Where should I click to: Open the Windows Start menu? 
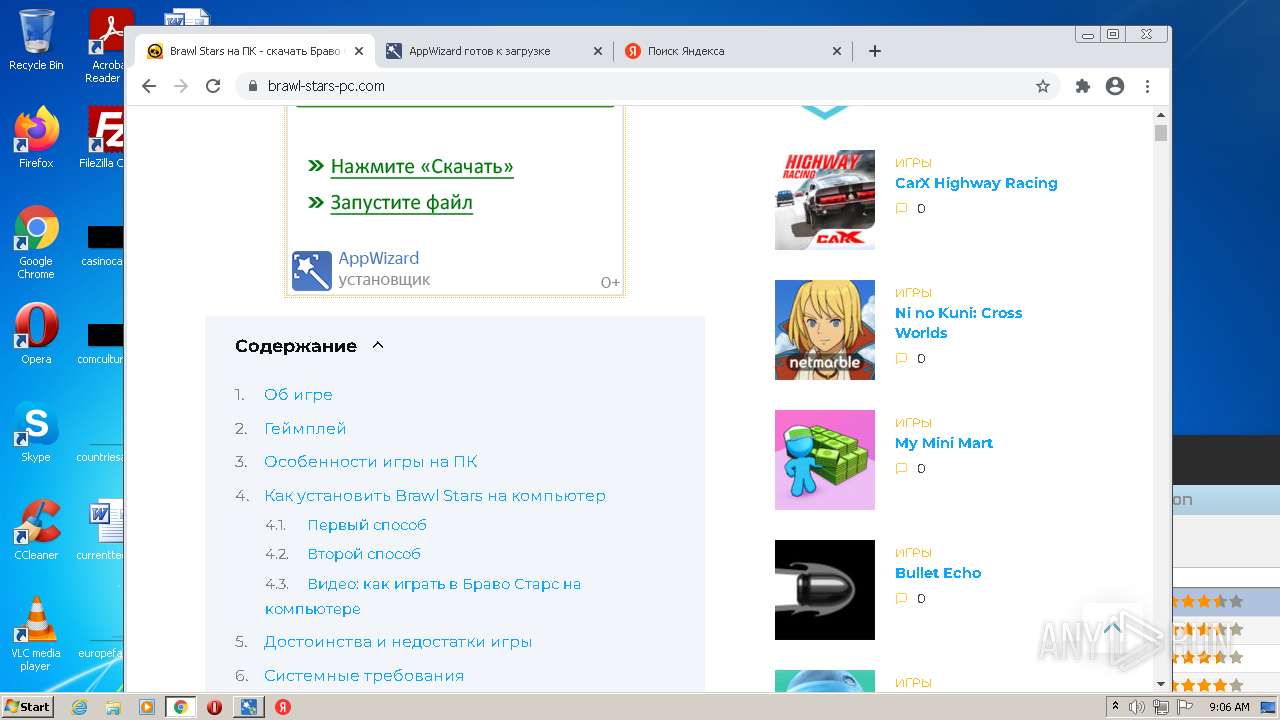[x=28, y=707]
